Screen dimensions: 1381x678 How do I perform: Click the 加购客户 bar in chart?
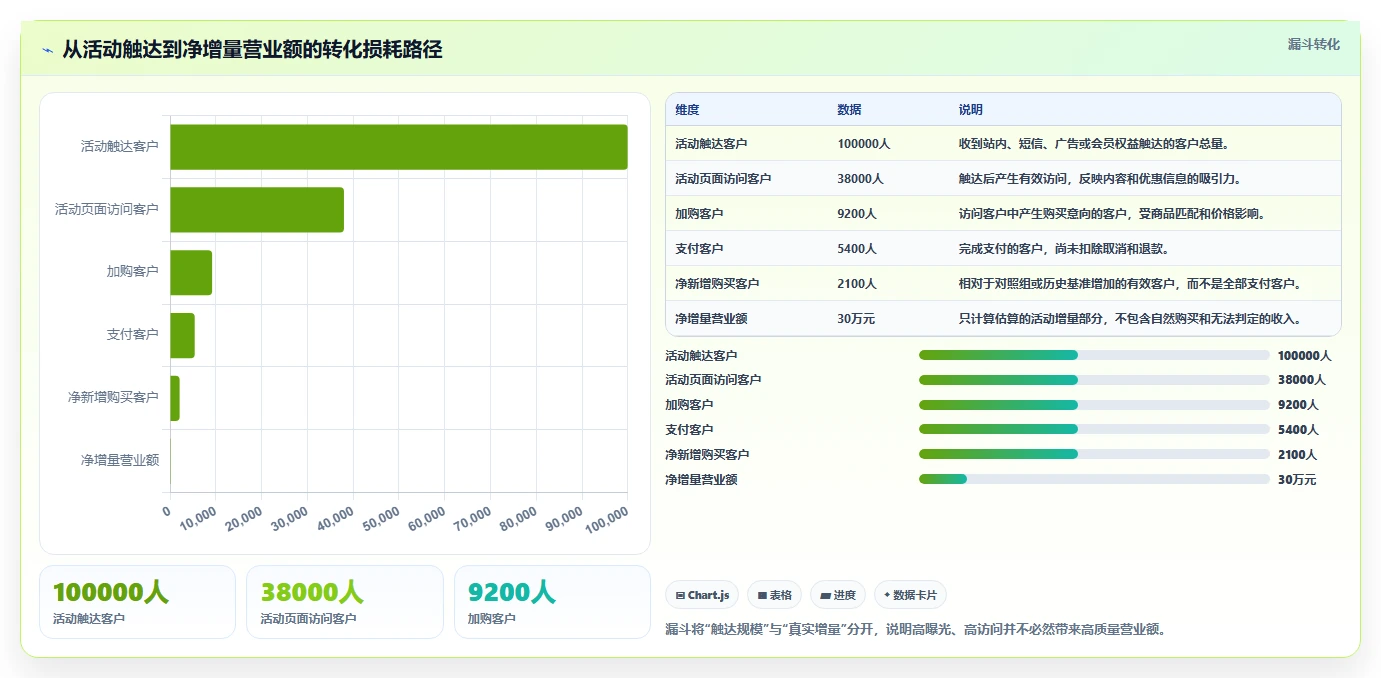(191, 272)
